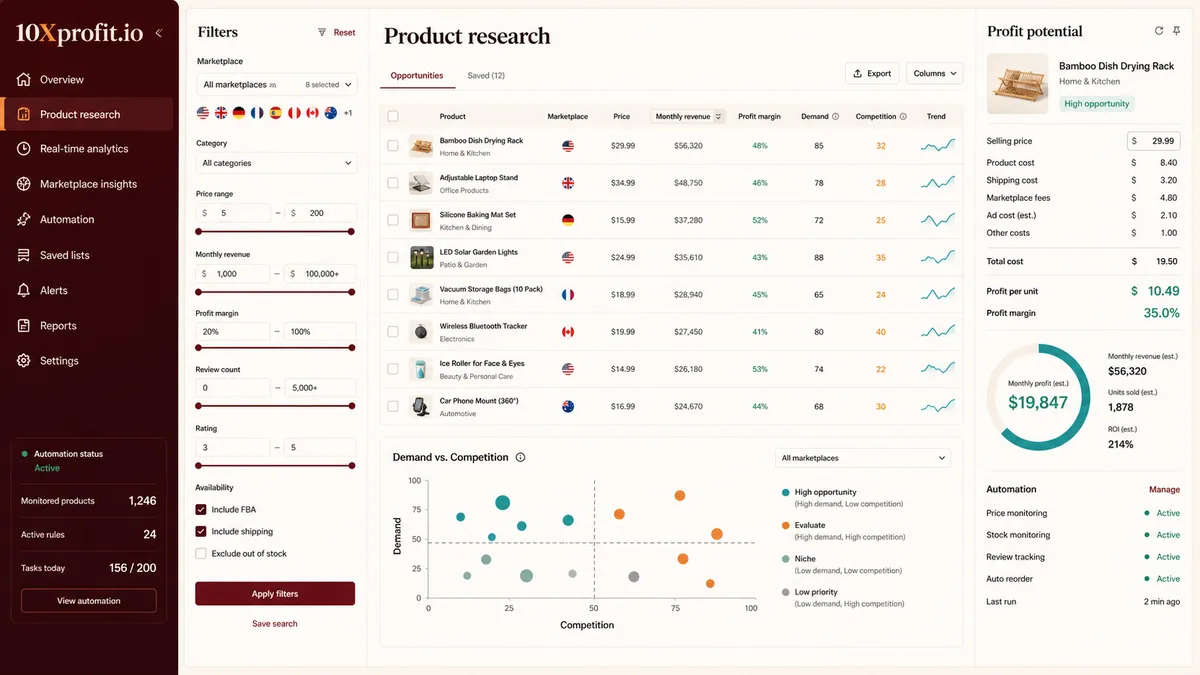The image size is (1200, 675).
Task: Select the Bamboo Dish Drying Rack row checkbox
Action: pos(393,146)
